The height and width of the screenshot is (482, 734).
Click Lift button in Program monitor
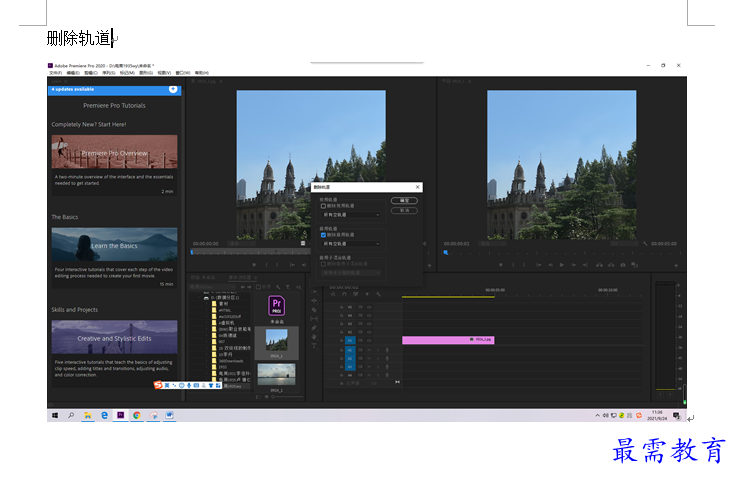pyautogui.click(x=599, y=265)
